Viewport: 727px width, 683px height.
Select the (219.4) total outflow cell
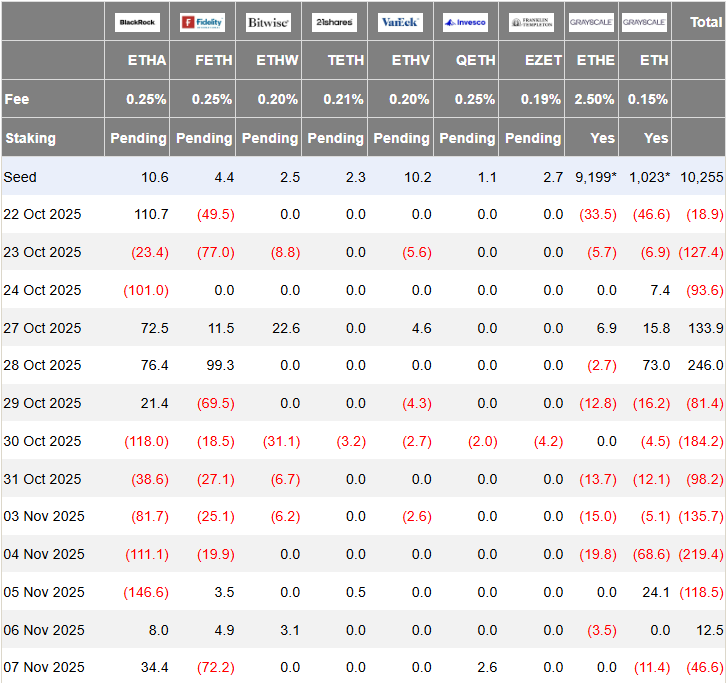[x=701, y=554]
